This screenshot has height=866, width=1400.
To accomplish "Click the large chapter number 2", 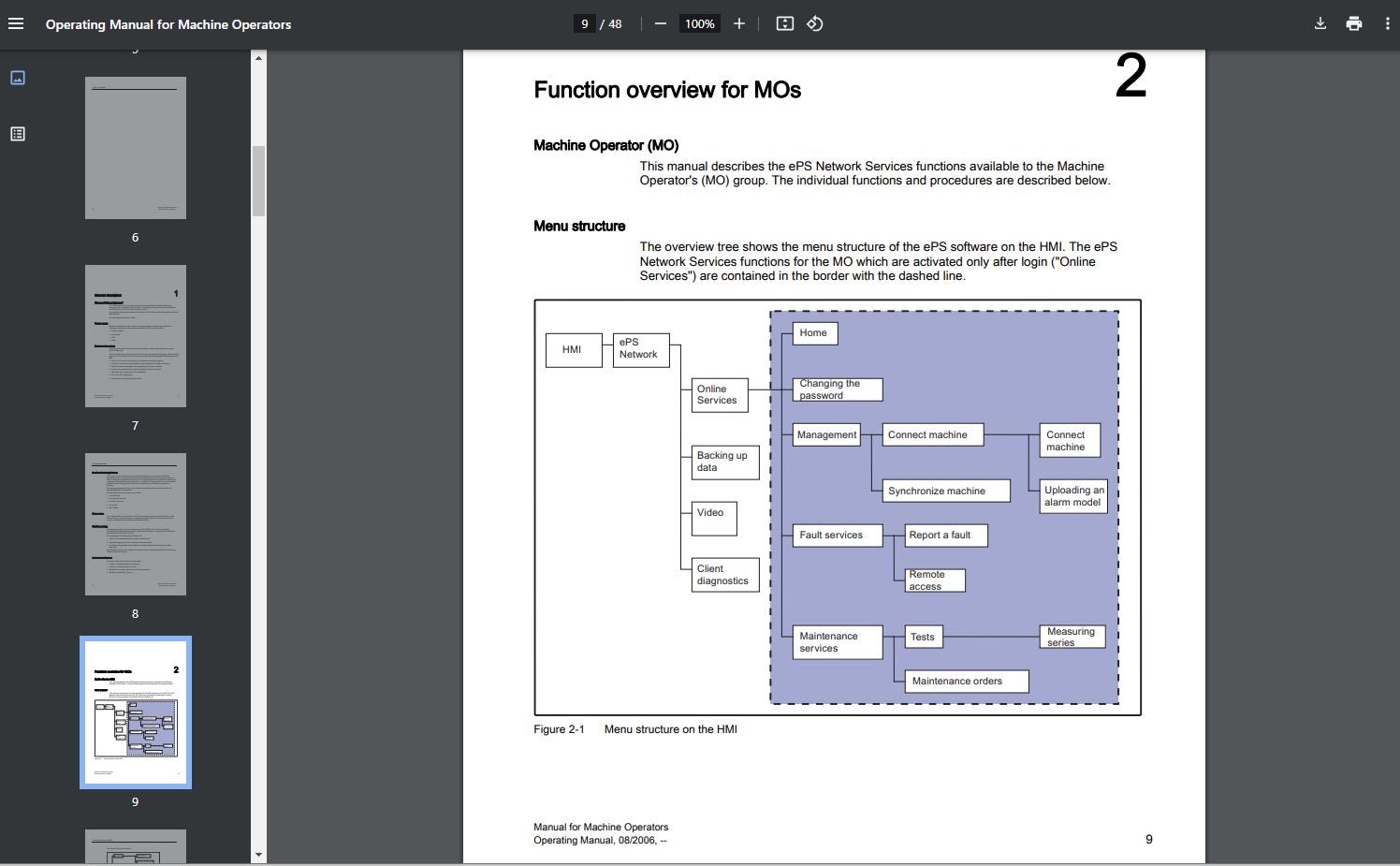I will [x=1130, y=76].
